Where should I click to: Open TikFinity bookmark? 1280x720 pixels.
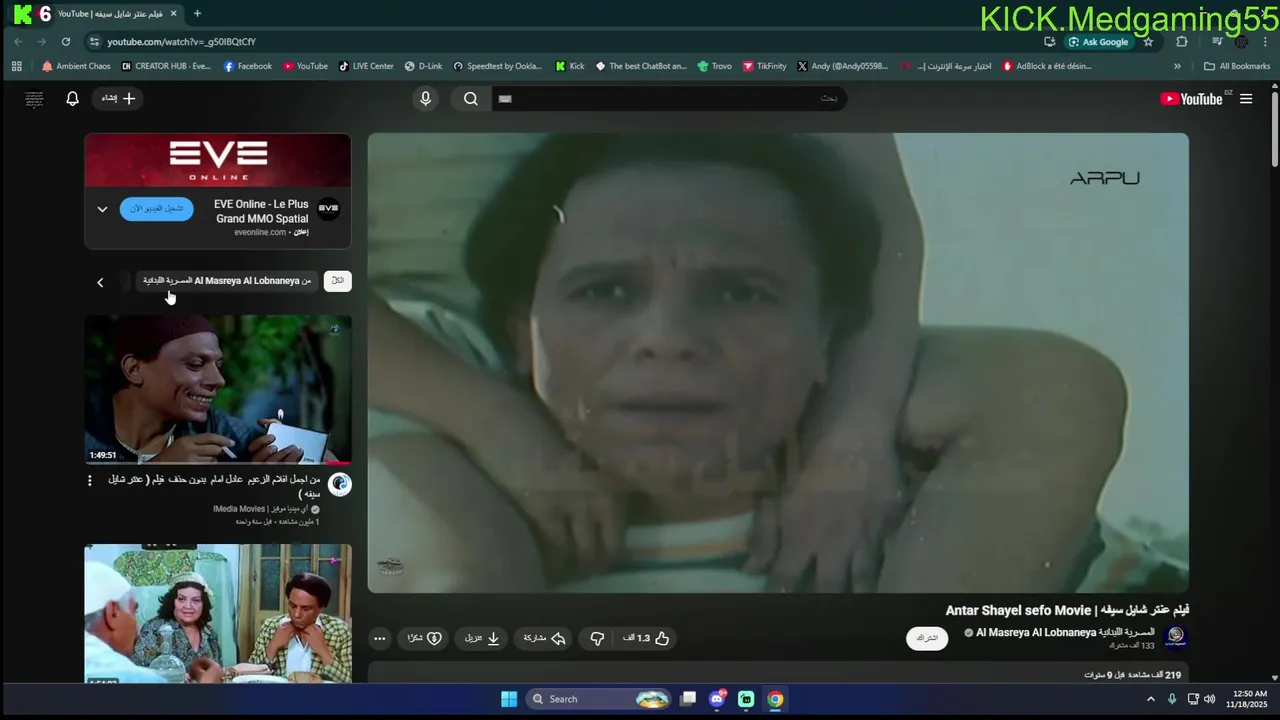(x=764, y=66)
